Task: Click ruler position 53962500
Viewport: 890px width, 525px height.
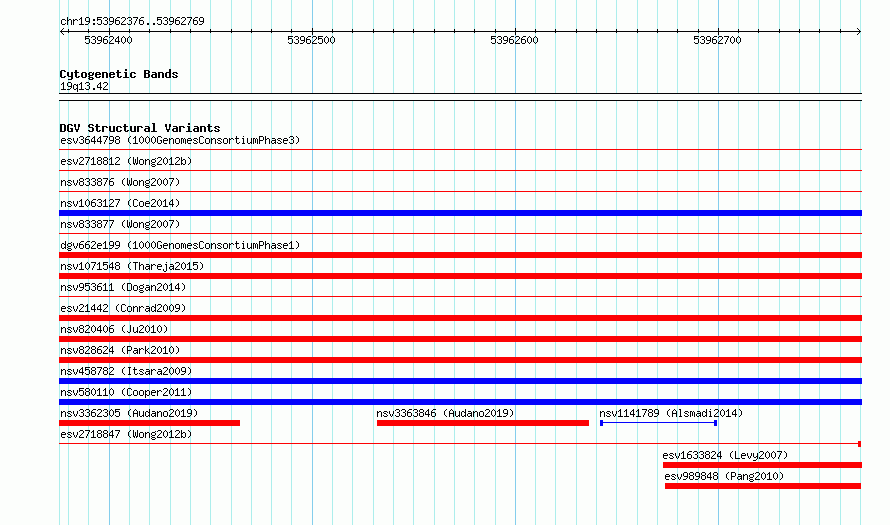Action: click(x=311, y=40)
